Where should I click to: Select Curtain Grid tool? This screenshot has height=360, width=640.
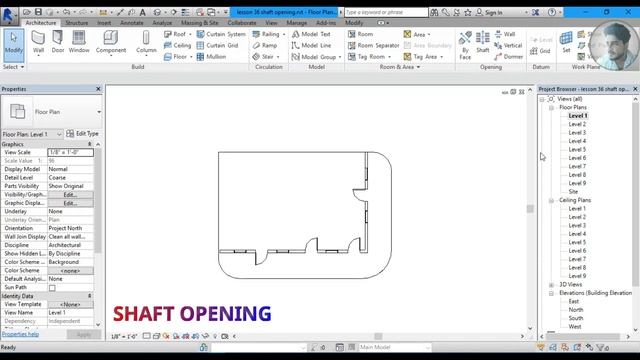coord(217,45)
